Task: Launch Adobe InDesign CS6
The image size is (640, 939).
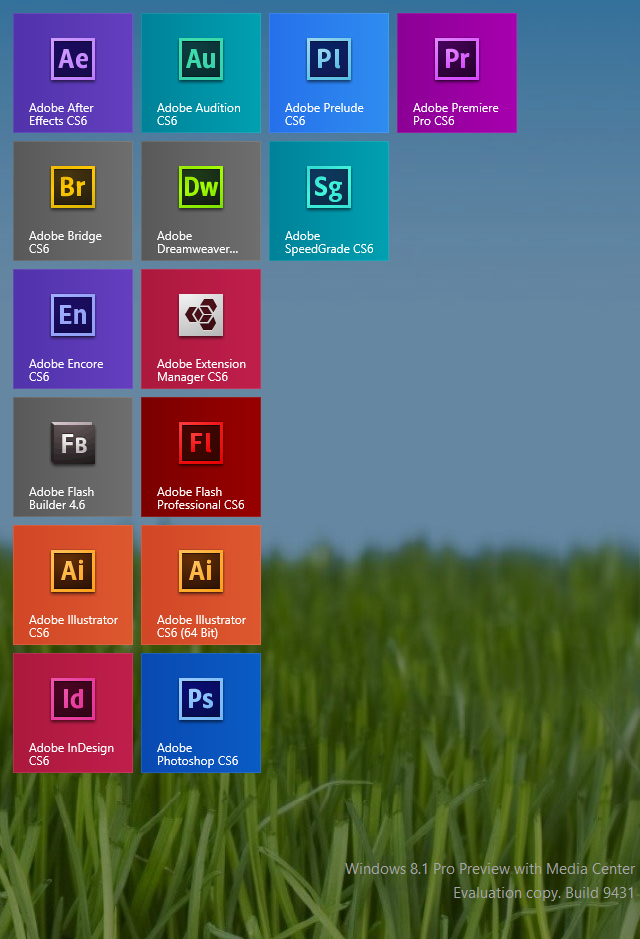Action: (73, 713)
